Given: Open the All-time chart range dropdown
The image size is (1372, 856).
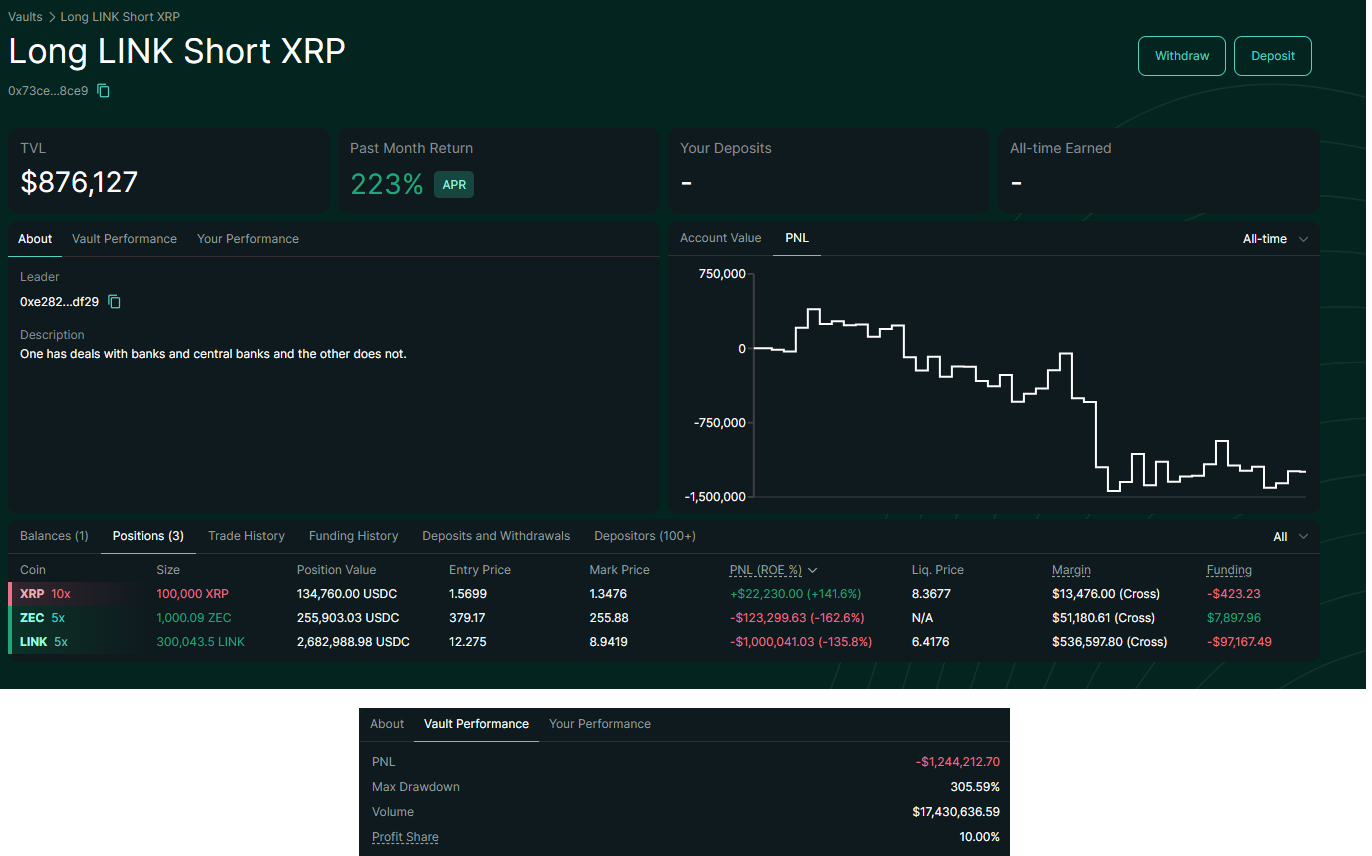Looking at the screenshot, I should [x=1275, y=239].
